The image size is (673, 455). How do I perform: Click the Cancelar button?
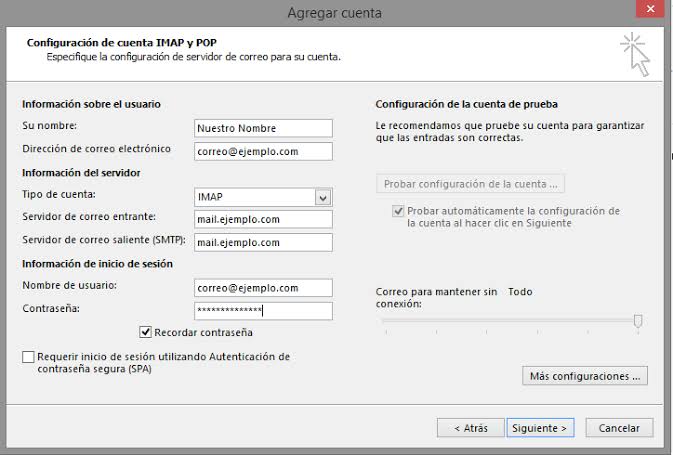[x=619, y=428]
